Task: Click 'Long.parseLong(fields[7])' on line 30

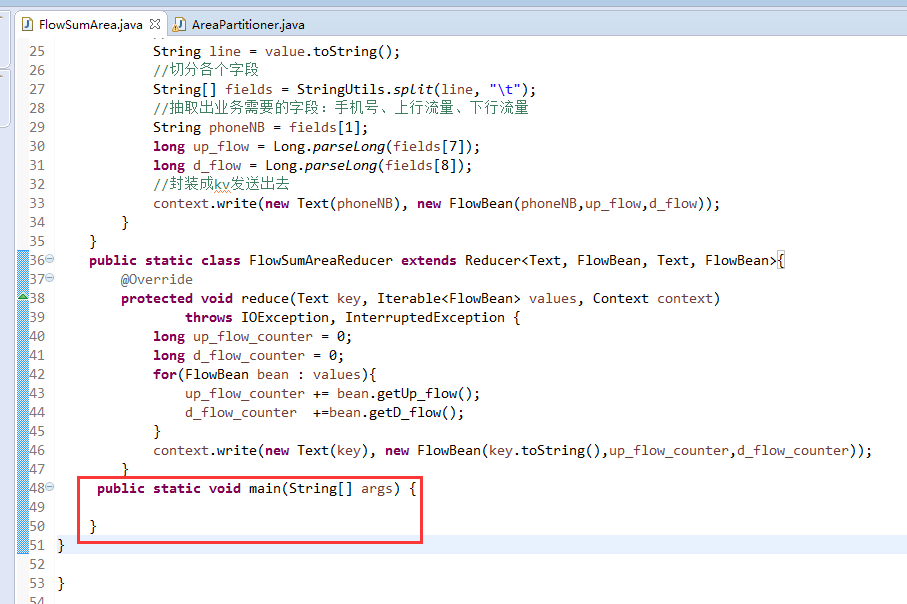Action: [x=373, y=147]
